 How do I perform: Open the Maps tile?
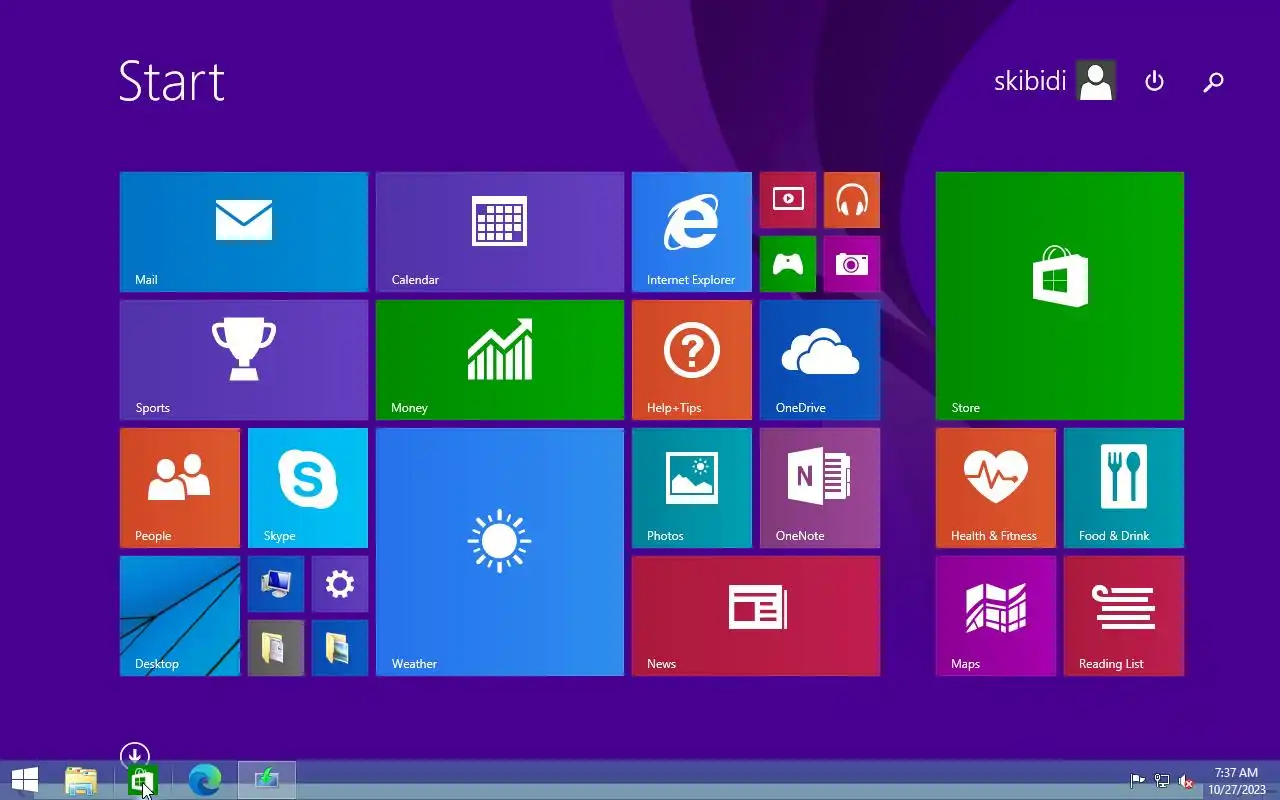[996, 616]
